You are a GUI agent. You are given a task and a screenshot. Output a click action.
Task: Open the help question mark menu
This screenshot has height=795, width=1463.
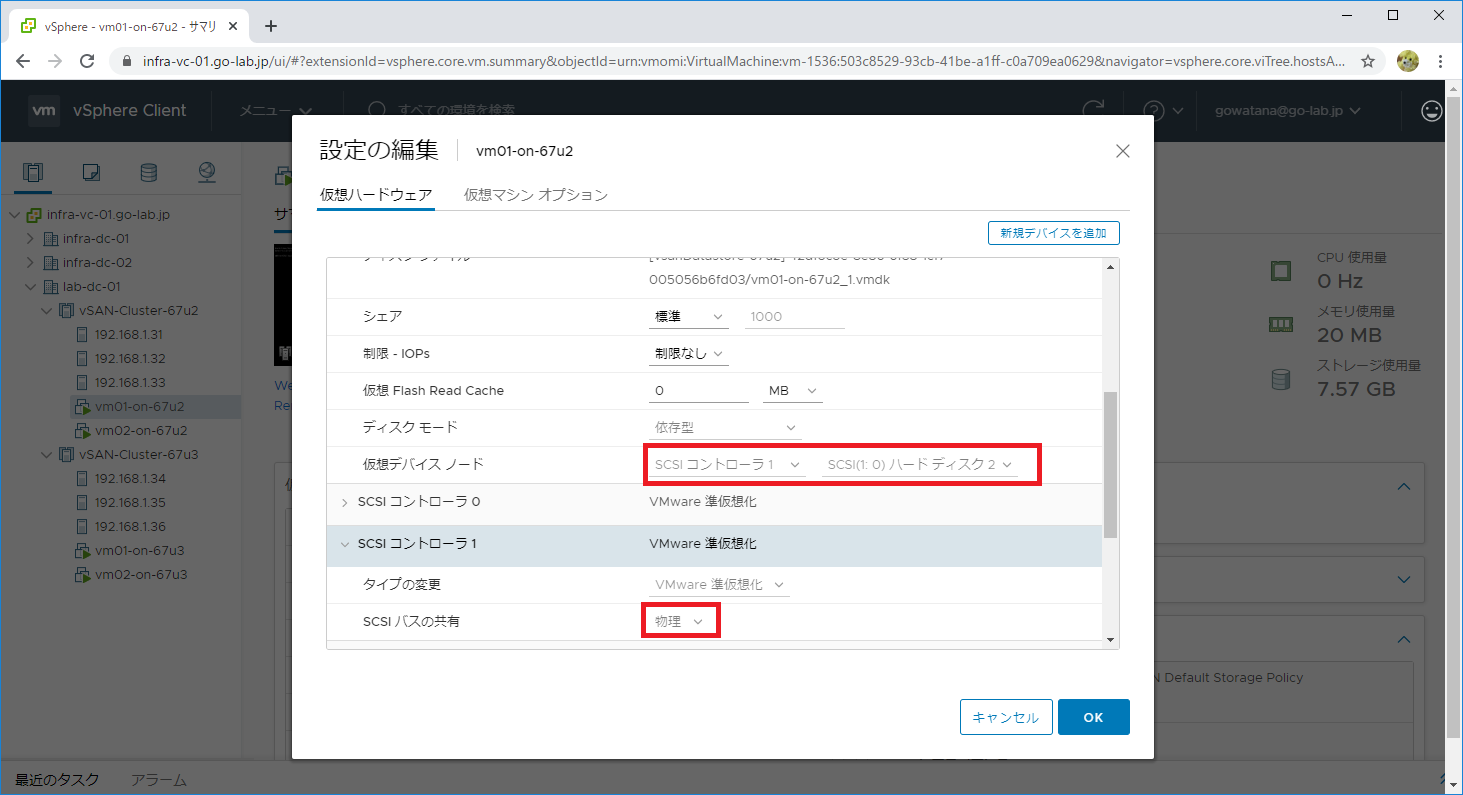[1163, 110]
